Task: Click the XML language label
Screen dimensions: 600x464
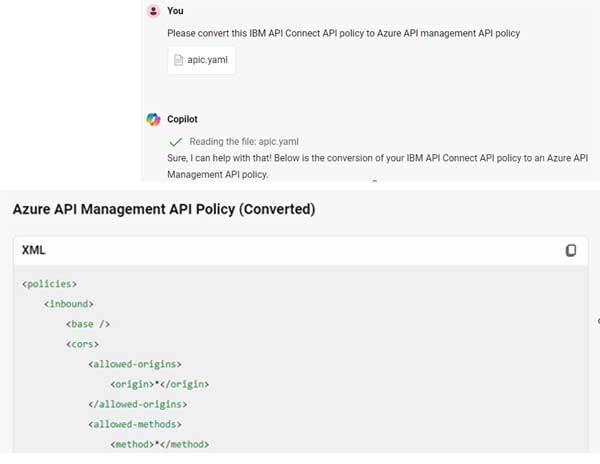Action: click(34, 250)
